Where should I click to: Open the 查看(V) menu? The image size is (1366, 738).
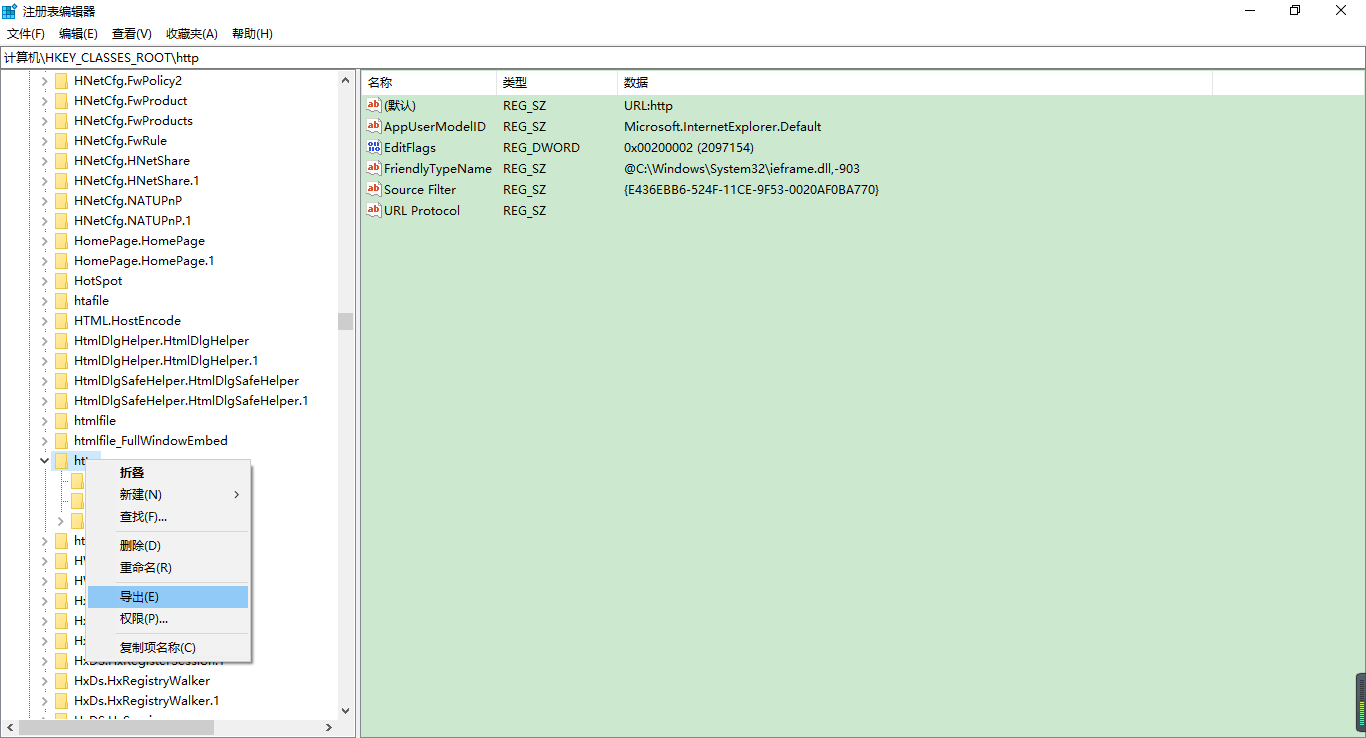[132, 34]
